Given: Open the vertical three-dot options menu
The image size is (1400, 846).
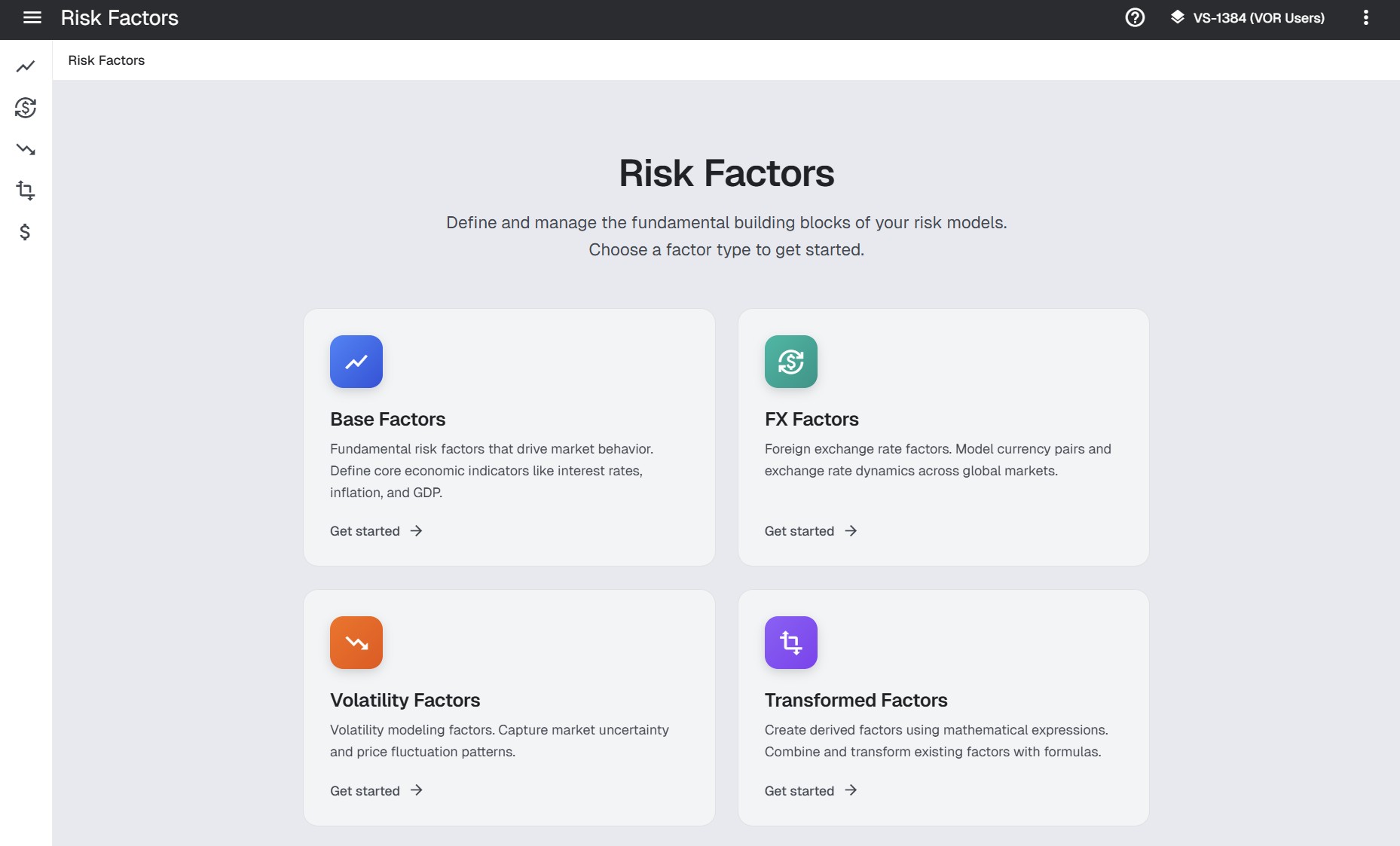Looking at the screenshot, I should (x=1365, y=18).
